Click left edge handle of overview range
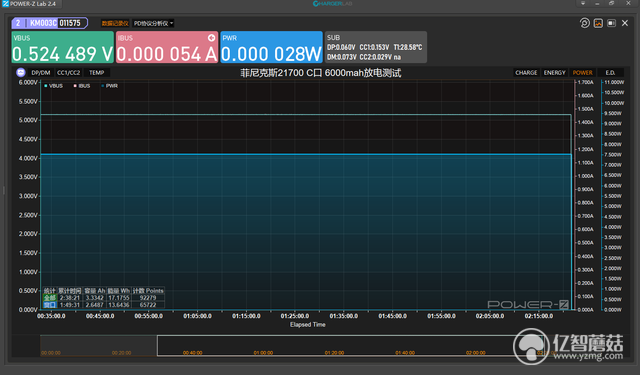This screenshot has width=640, height=375. coord(157,346)
